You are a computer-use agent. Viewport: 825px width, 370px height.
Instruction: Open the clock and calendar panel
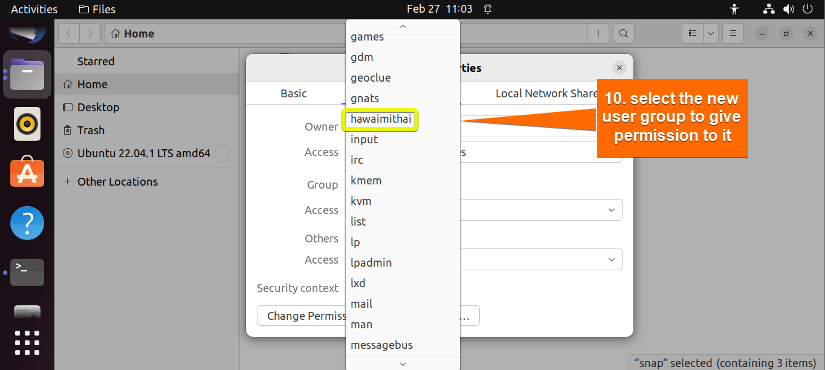440,9
